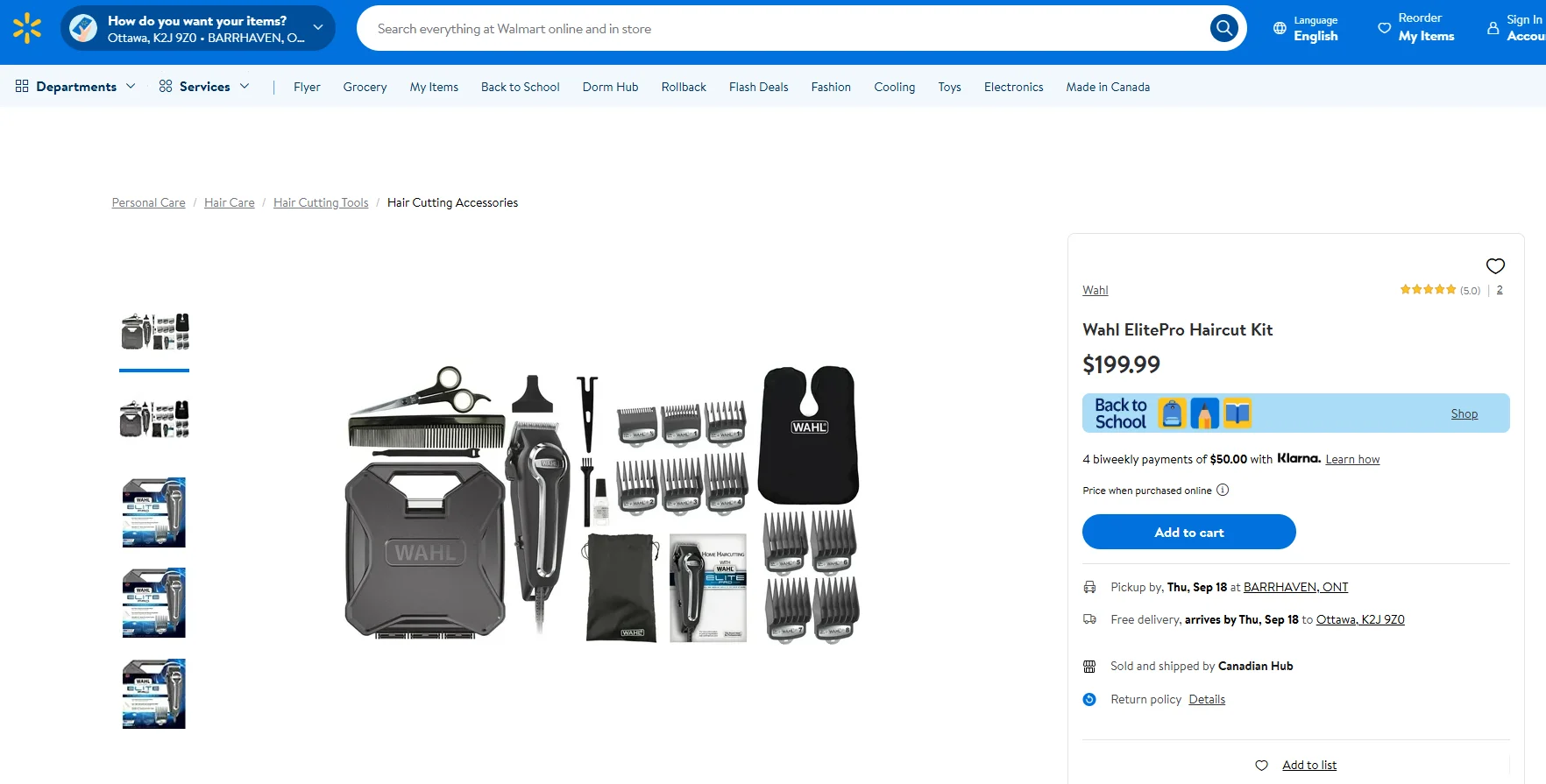Expand the Services dropdown menu
This screenshot has width=1546, height=784.
204,87
